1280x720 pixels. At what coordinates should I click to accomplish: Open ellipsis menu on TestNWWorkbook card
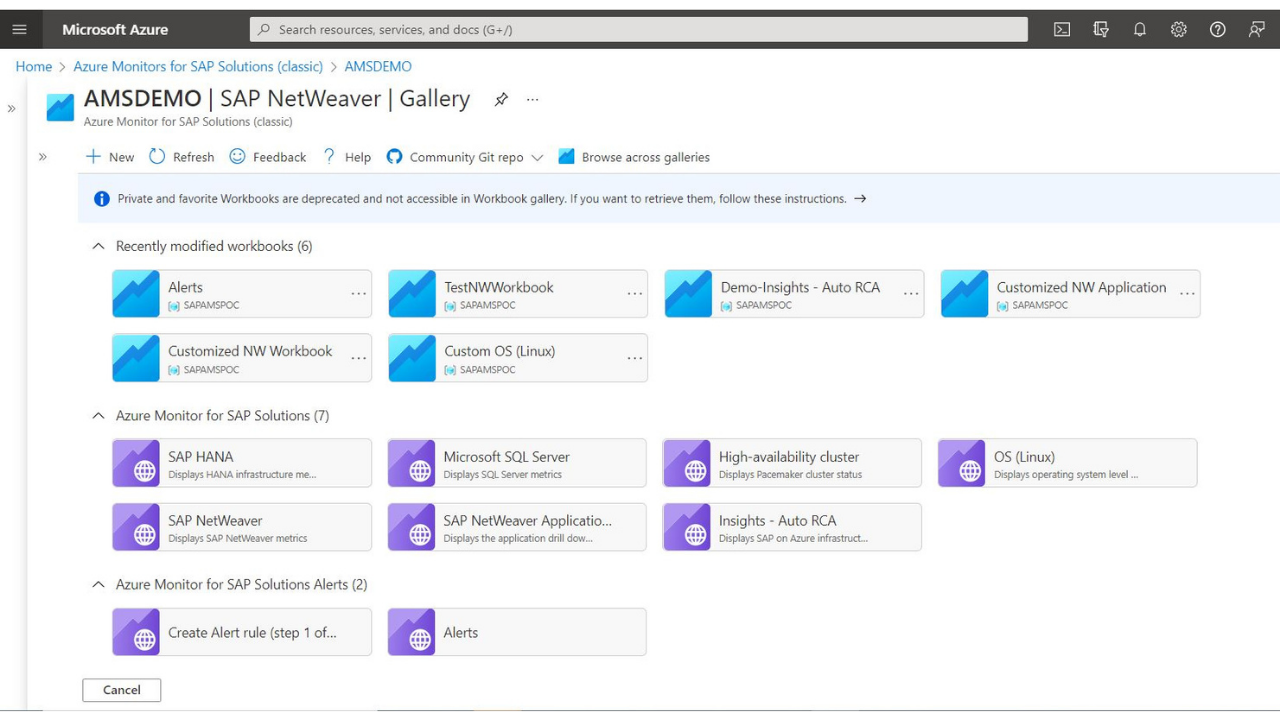click(x=634, y=294)
